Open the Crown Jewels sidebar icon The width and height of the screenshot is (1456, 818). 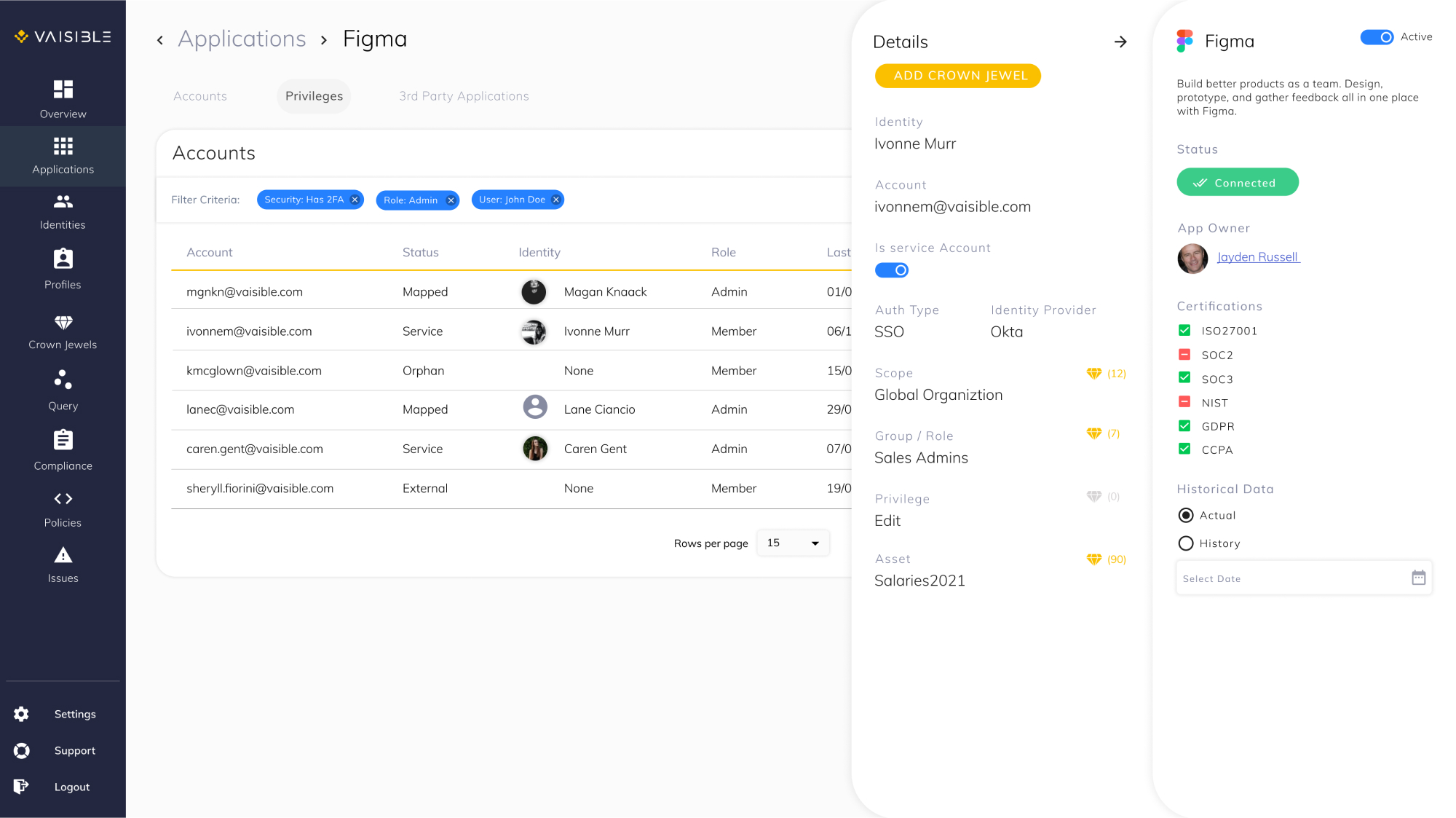point(63,323)
